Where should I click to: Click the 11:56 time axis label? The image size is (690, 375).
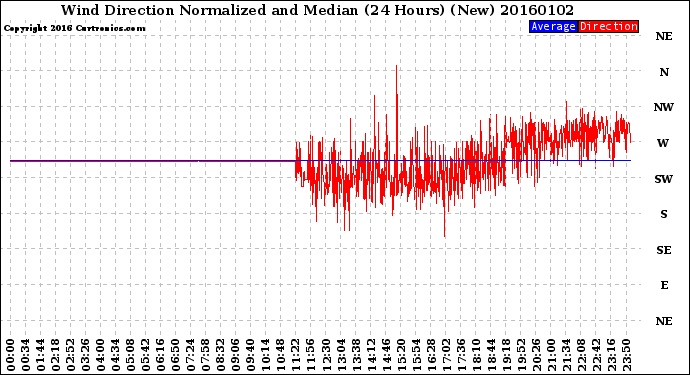tap(311, 355)
